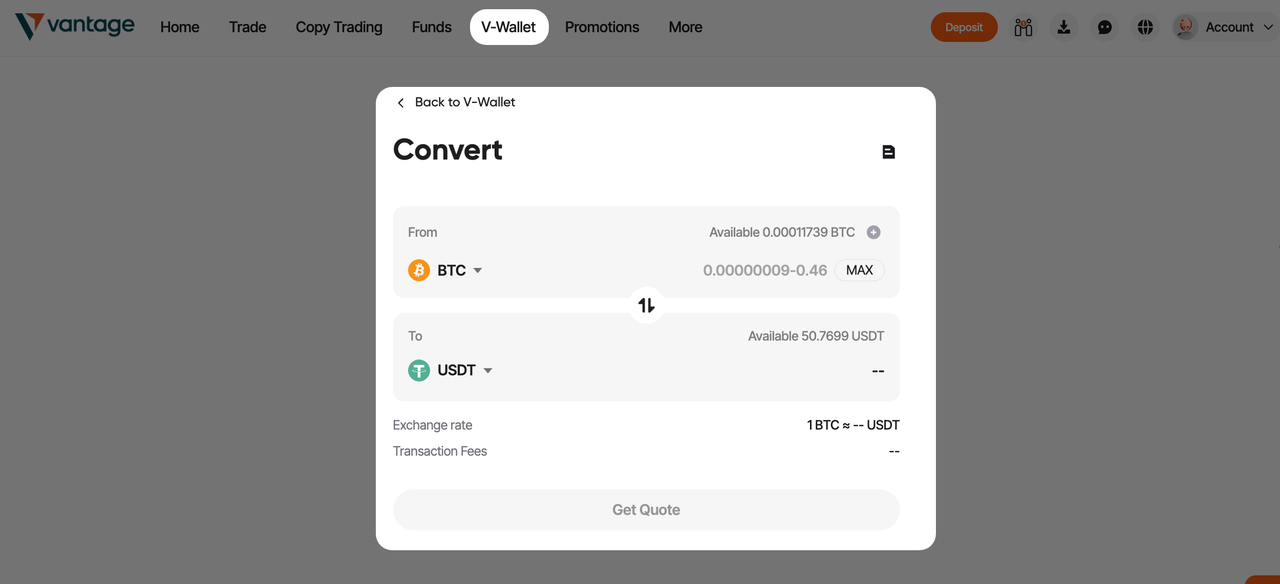Click the Transaction Fees label
This screenshot has width=1280, height=584.
[440, 451]
